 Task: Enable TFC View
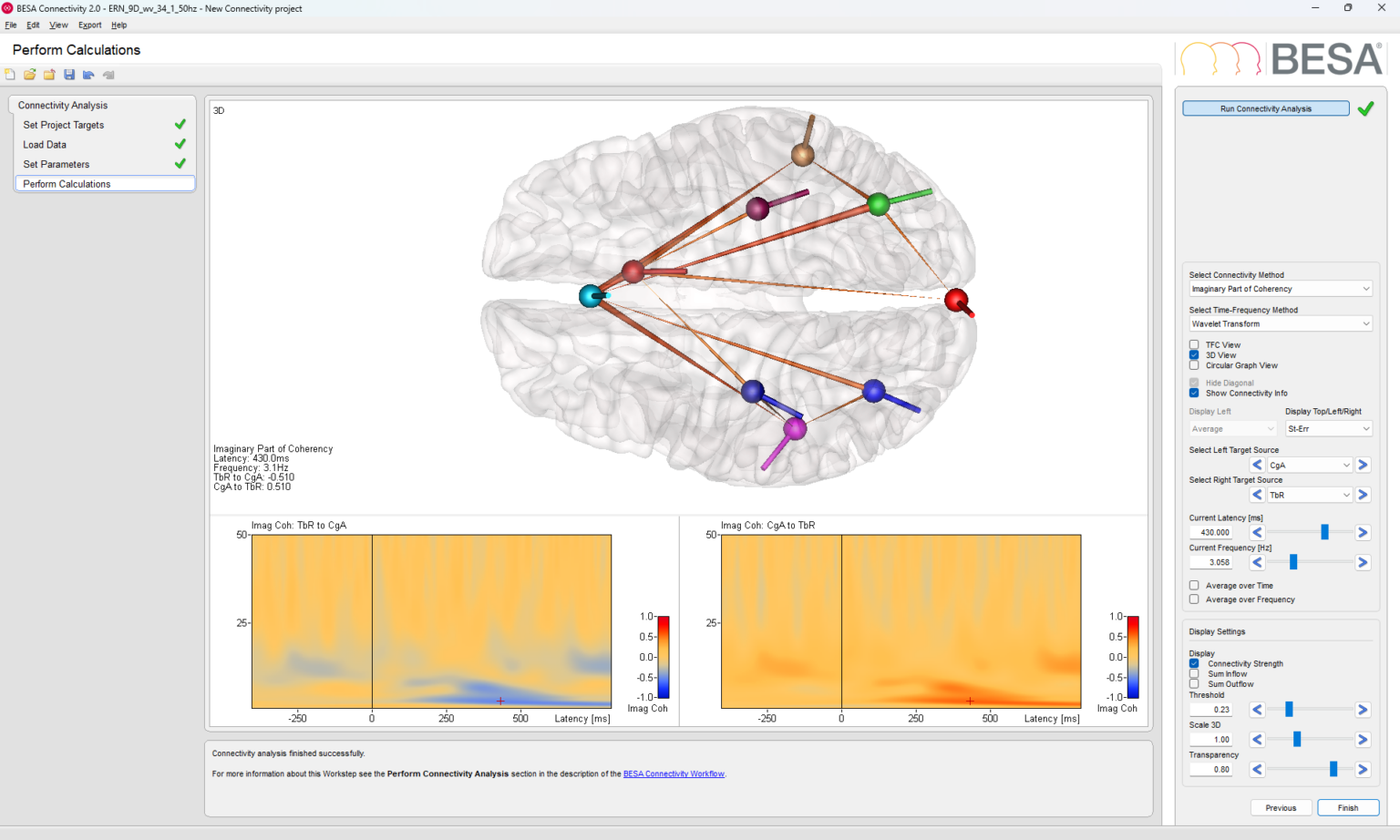[1194, 344]
